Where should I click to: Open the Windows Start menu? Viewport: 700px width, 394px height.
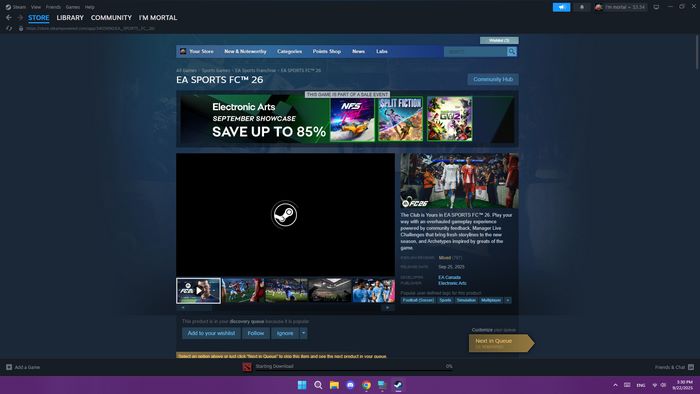tap(302, 385)
